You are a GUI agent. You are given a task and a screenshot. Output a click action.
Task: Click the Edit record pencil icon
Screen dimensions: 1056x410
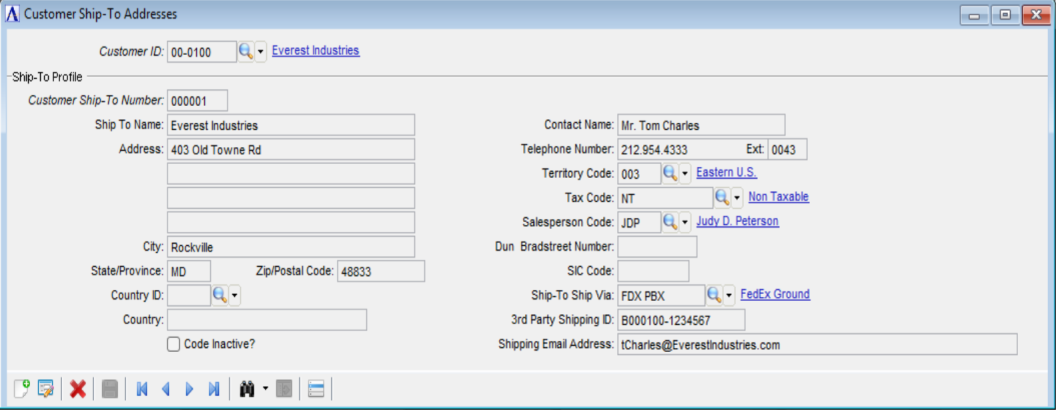point(45,389)
